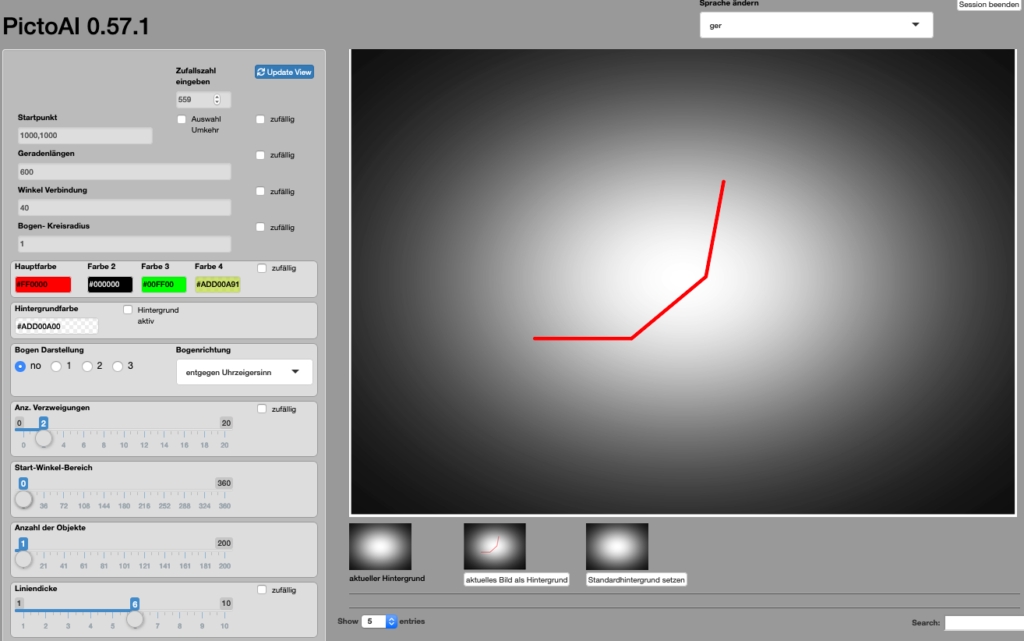Click the Hintergrundfarbe color field
The height and width of the screenshot is (641, 1024).
[57, 326]
